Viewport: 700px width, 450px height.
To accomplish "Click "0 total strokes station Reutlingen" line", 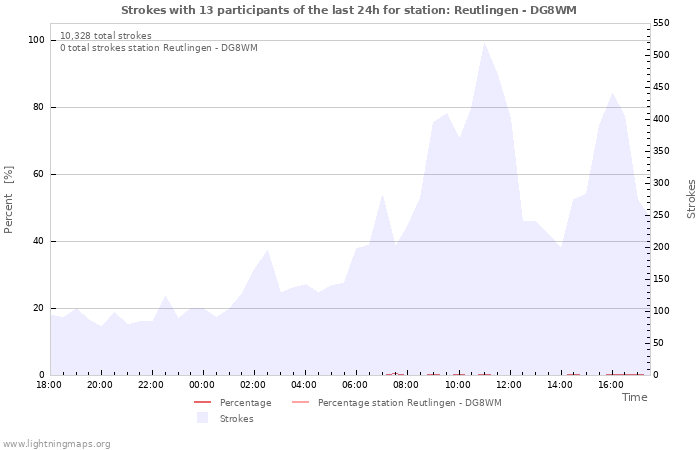I will click(x=158, y=48).
